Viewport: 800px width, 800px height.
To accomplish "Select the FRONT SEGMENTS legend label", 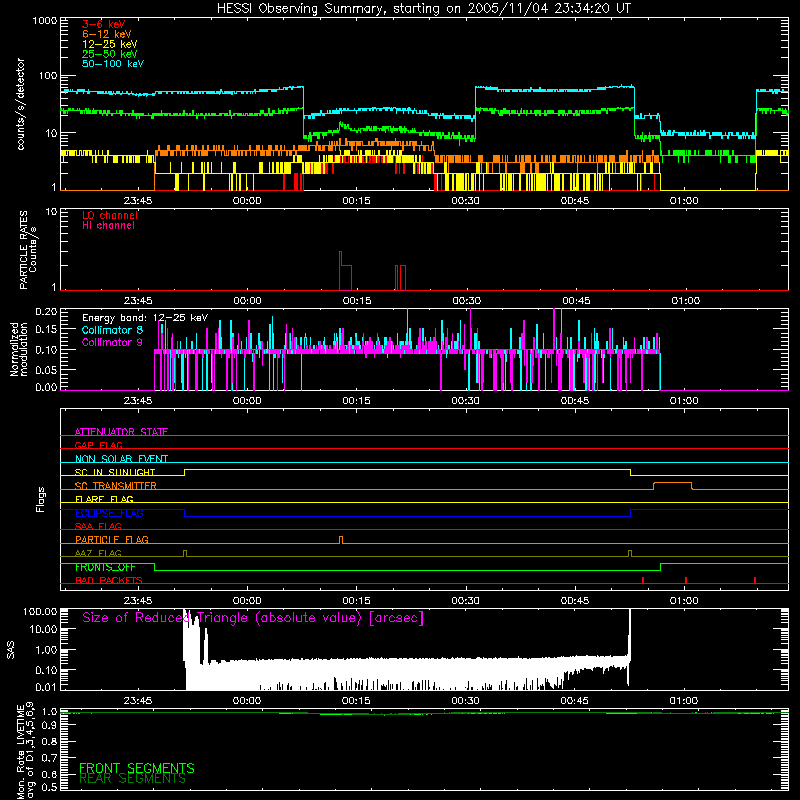I will click(136, 768).
